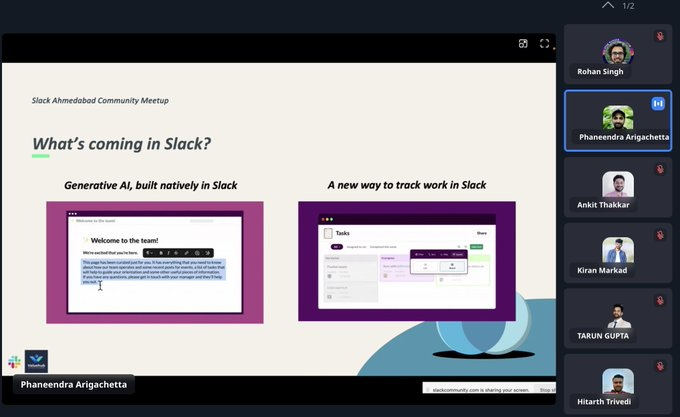Click Stop sharing button in notification bar

547,390
